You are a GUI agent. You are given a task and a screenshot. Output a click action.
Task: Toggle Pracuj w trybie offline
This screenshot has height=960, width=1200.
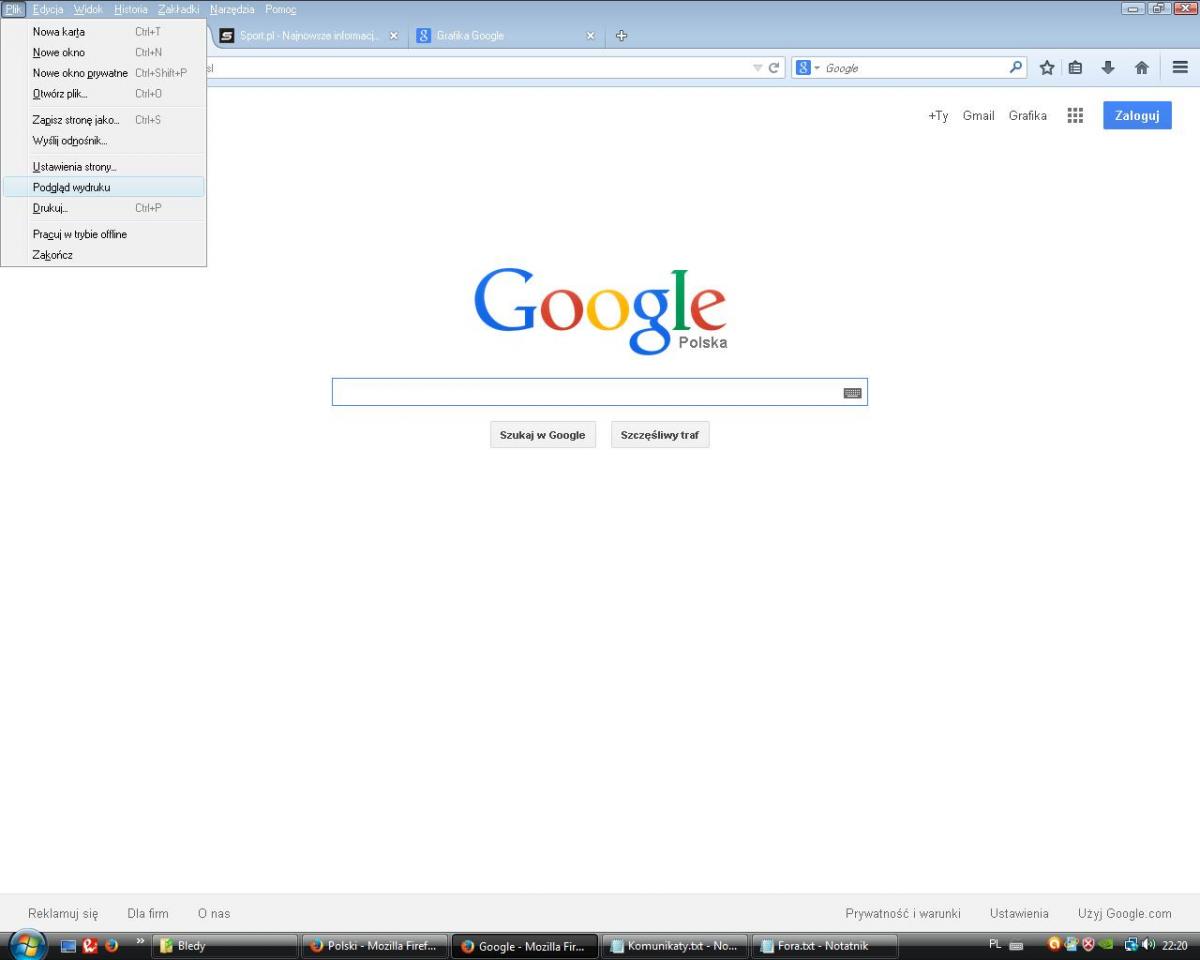pyautogui.click(x=104, y=234)
